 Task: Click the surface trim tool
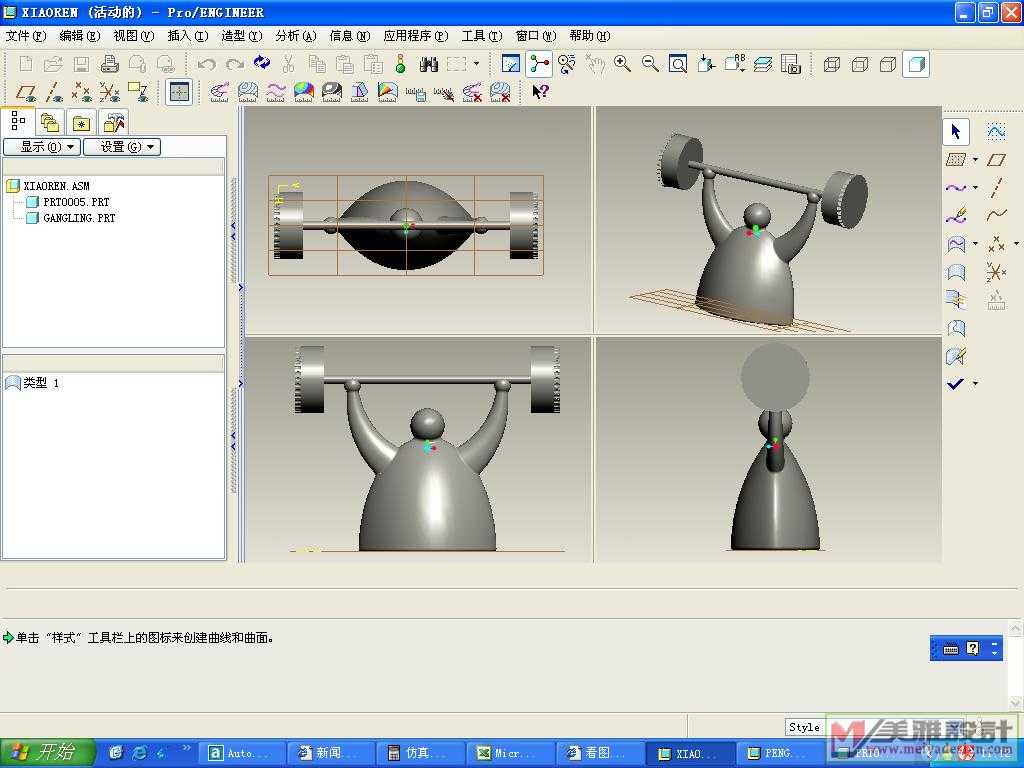pos(956,328)
